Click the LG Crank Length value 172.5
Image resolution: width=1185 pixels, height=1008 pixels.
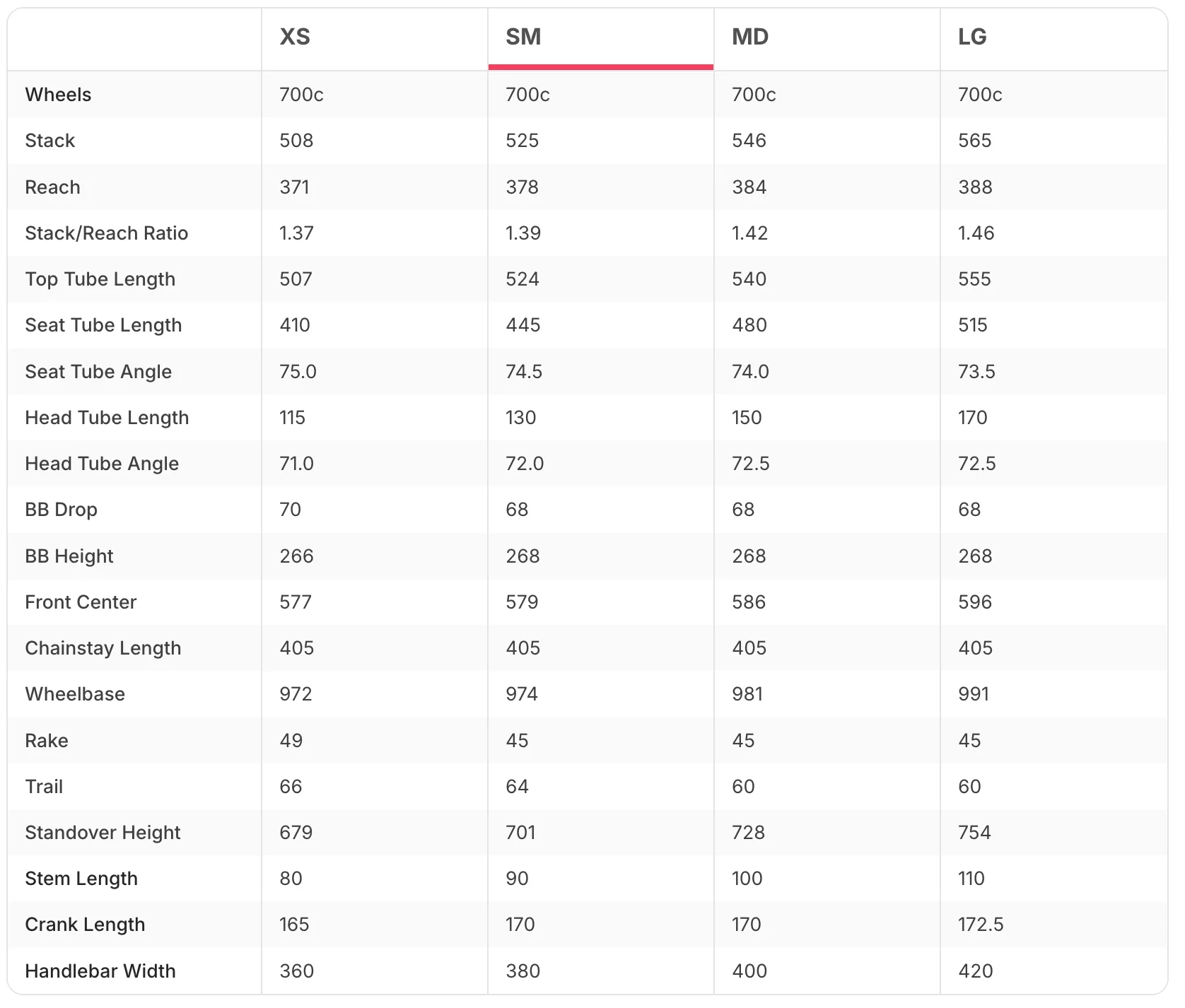coord(981,925)
